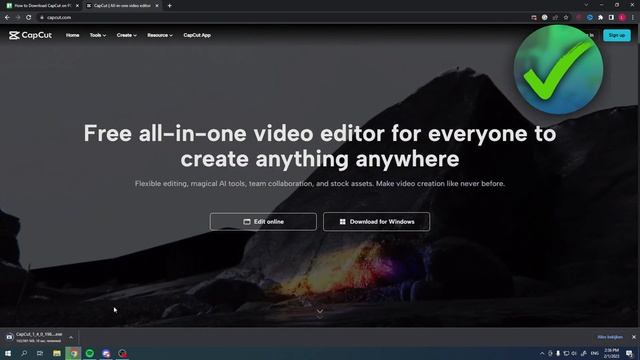Image resolution: width=640 pixels, height=360 pixels.
Task: Expand the Create dropdown menu
Action: coord(127,35)
